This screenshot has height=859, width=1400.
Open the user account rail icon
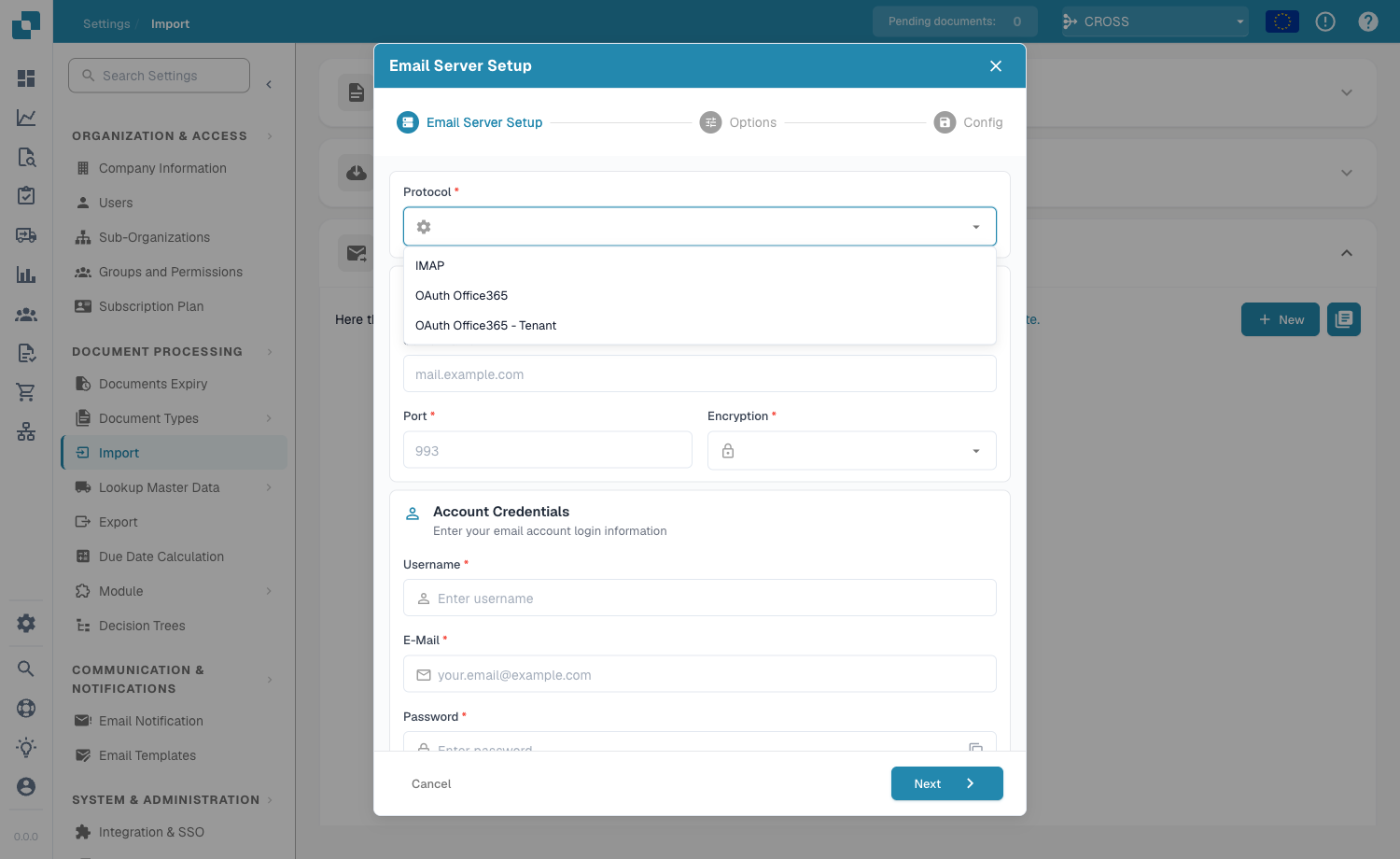pos(26,786)
